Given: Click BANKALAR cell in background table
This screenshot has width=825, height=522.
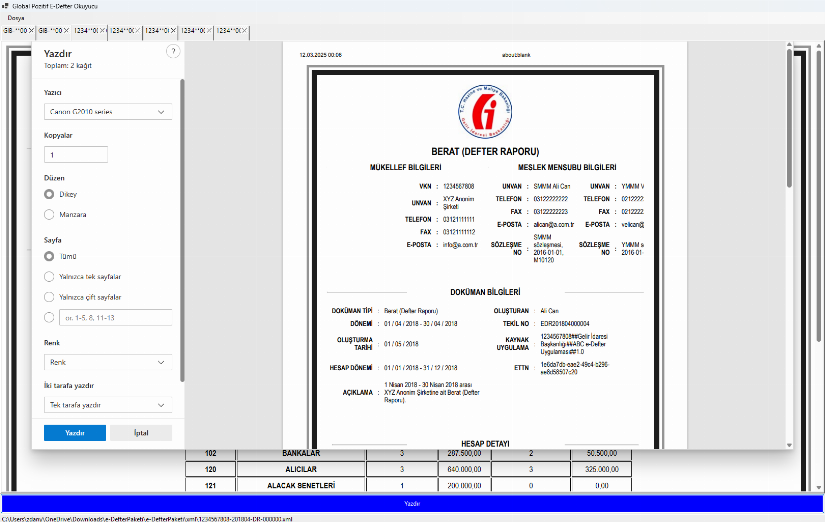Looking at the screenshot, I should point(301,453).
